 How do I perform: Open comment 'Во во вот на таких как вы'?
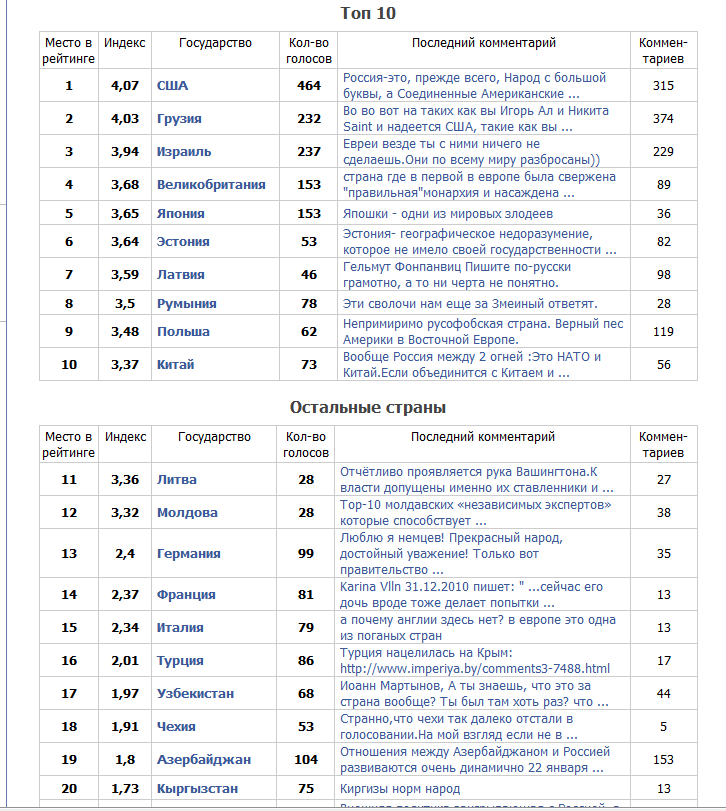[476, 119]
